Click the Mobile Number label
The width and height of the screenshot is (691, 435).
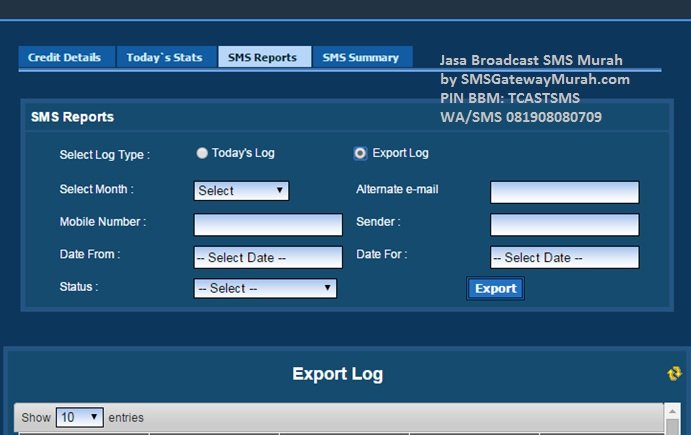103,222
